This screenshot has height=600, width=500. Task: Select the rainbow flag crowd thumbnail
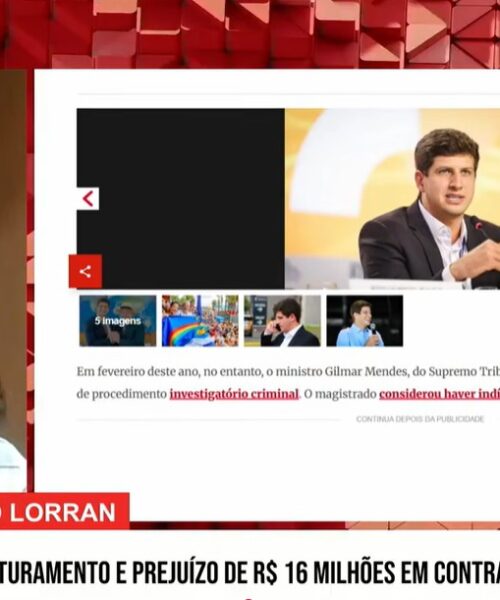(x=200, y=321)
